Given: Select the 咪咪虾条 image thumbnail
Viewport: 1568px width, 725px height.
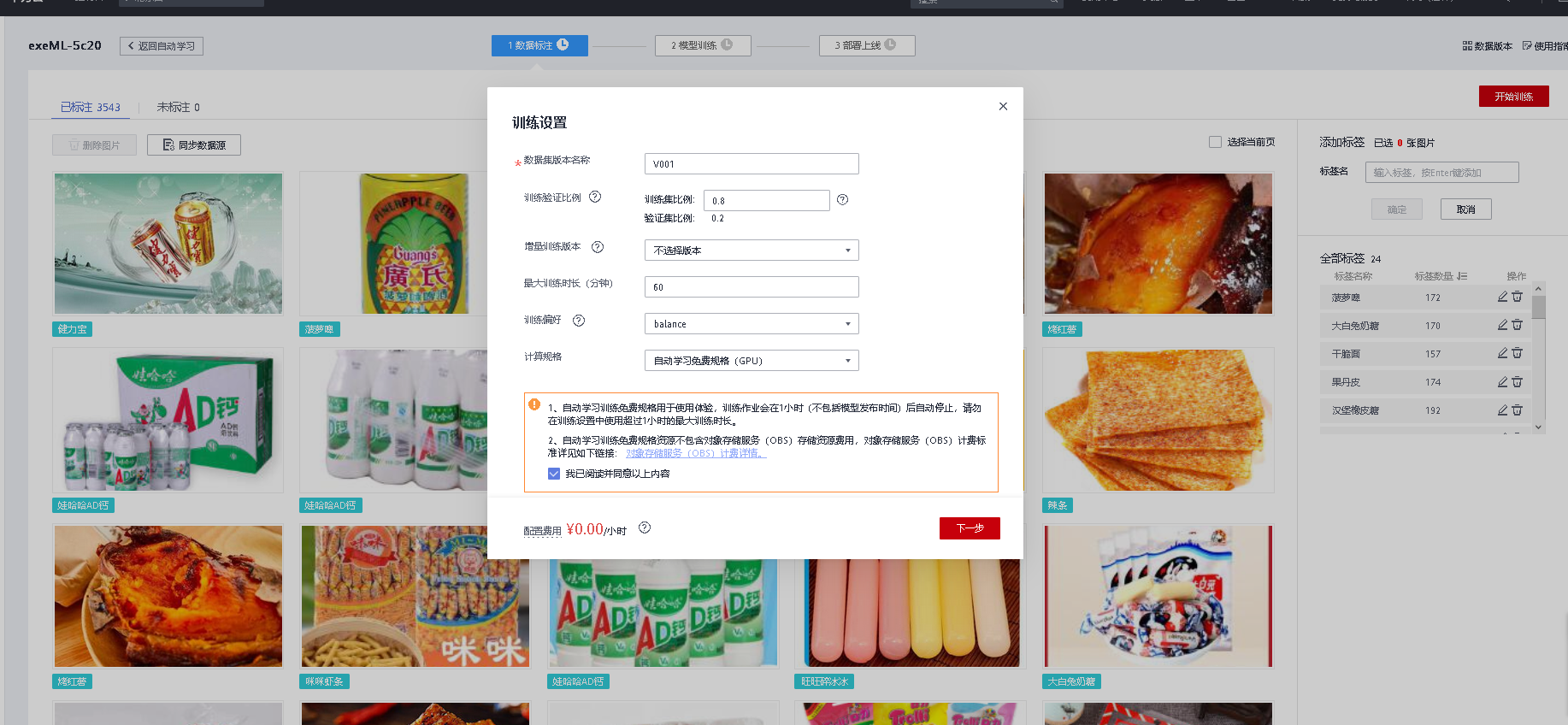Looking at the screenshot, I should pos(415,596).
